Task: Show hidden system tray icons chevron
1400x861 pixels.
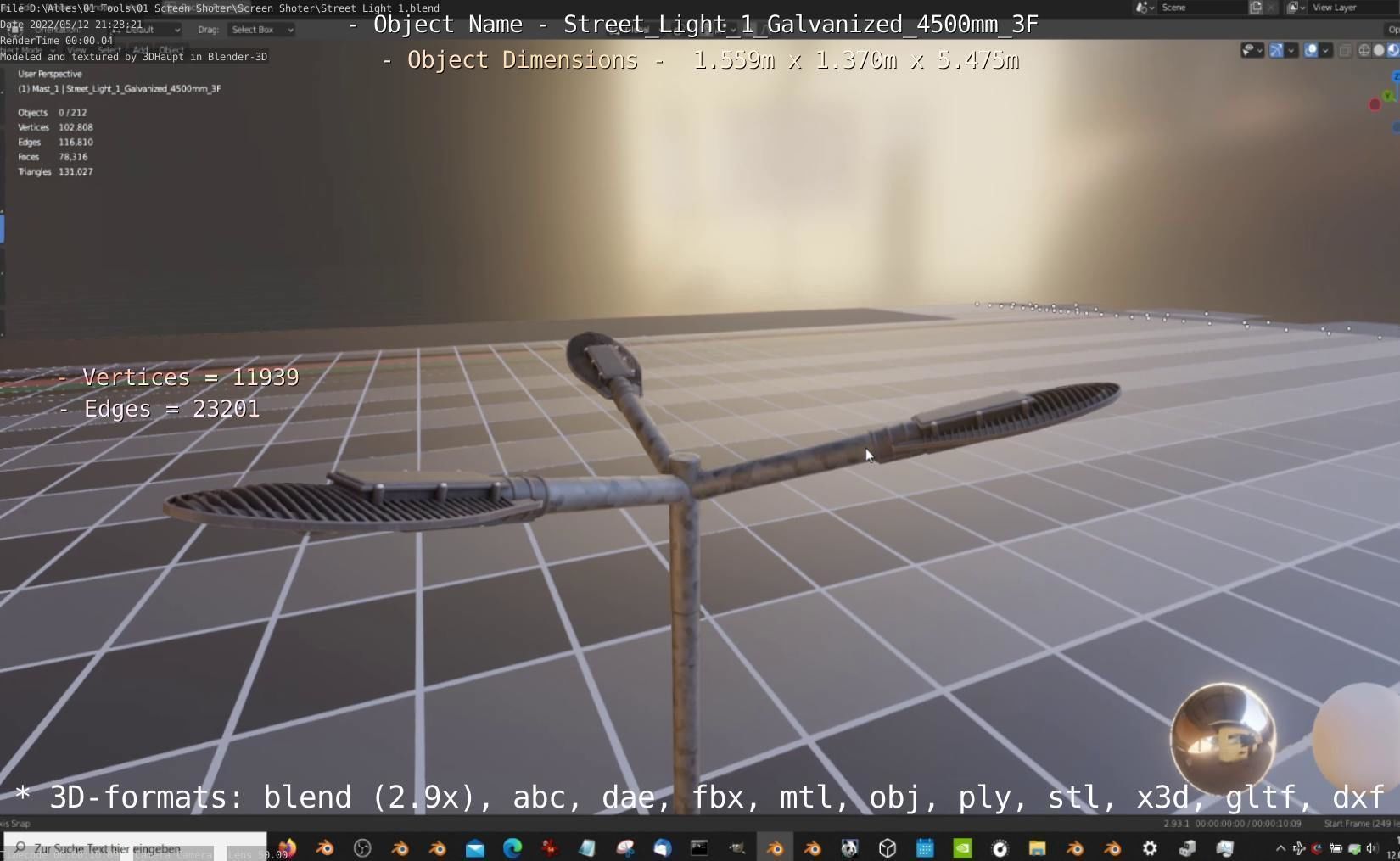Action: pos(1280,847)
